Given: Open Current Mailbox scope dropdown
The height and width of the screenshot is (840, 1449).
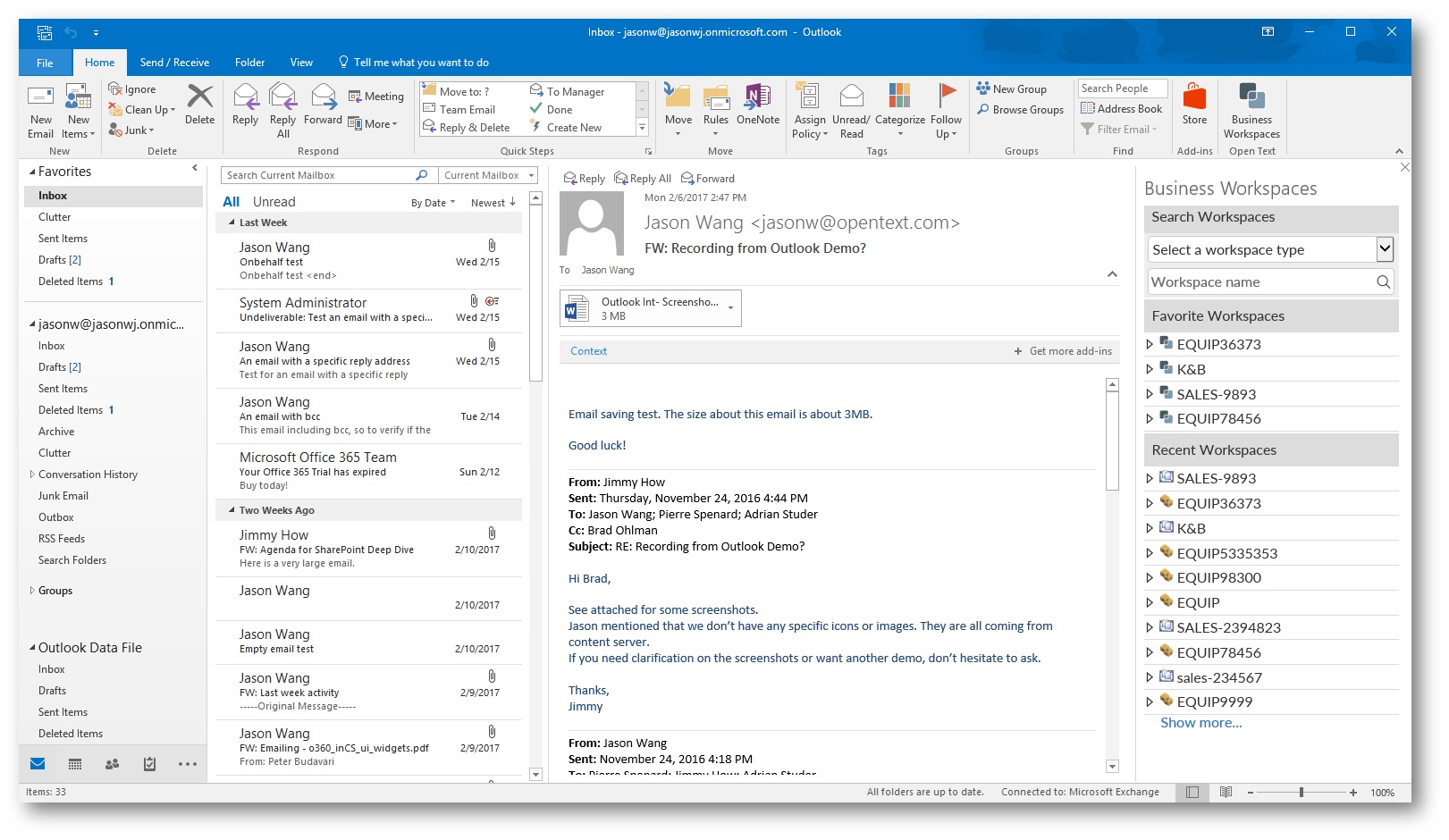Looking at the screenshot, I should 487,175.
